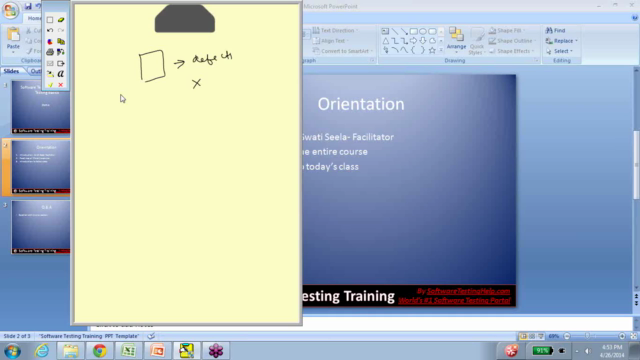The image size is (640, 360).
Task: Open Shape Effects dropdown
Action: [512, 51]
